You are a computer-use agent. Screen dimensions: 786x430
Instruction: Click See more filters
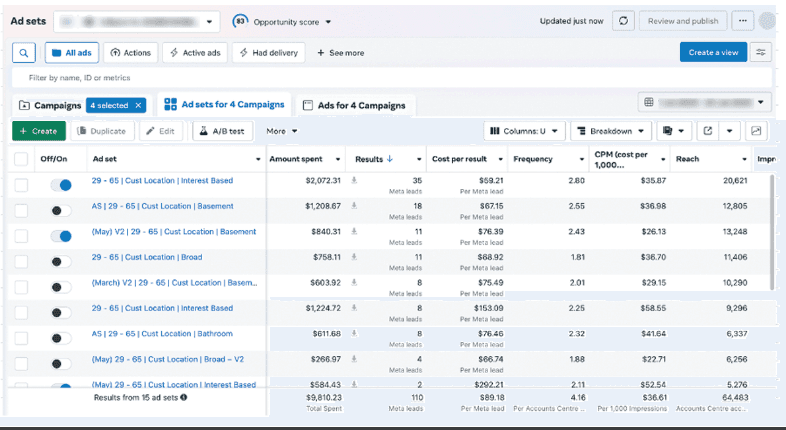tap(340, 53)
